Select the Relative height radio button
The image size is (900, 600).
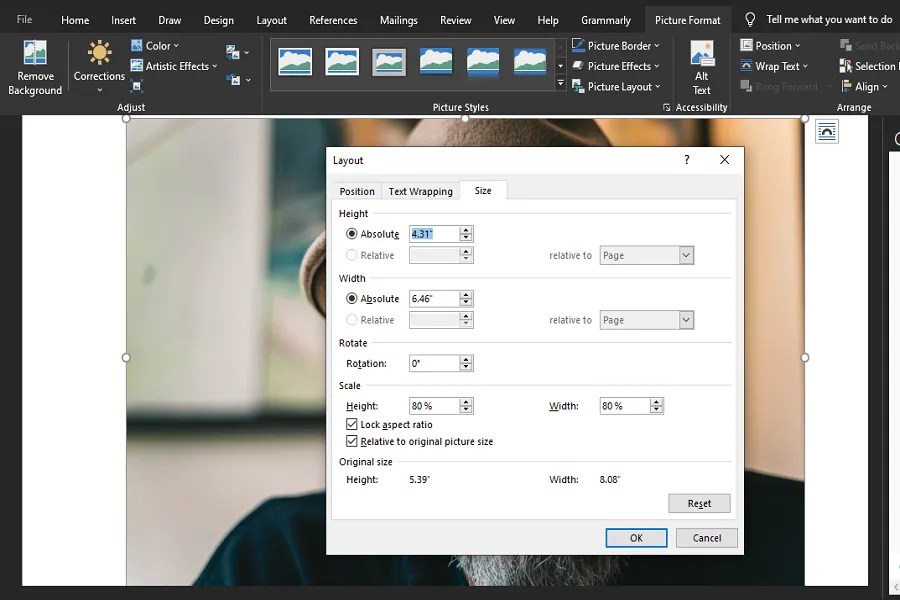(352, 255)
